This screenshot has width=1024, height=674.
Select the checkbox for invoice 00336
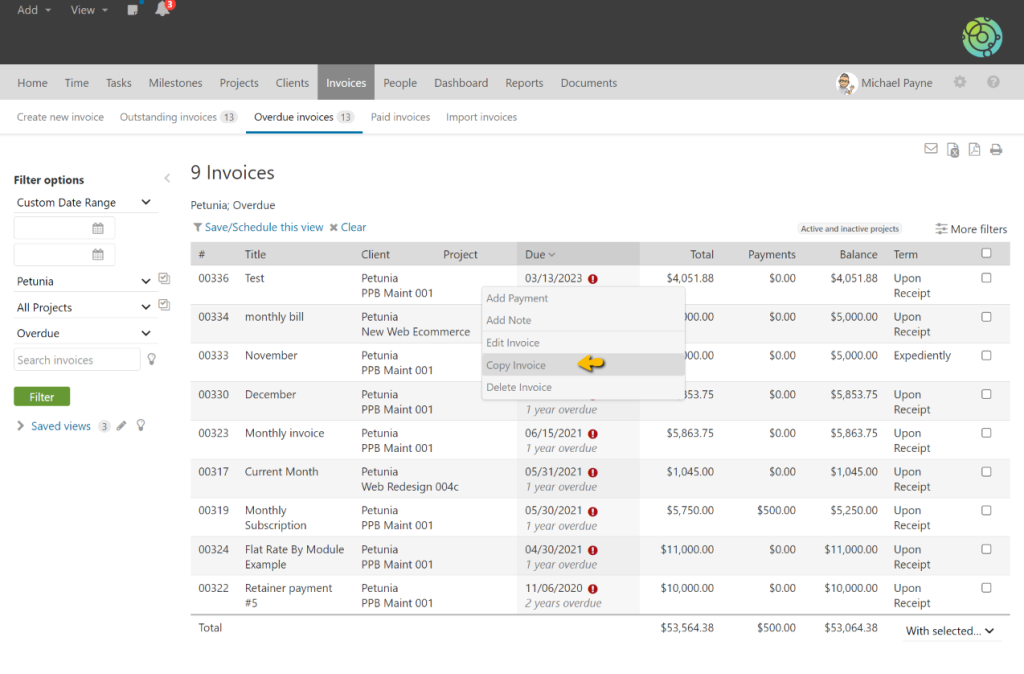(x=986, y=279)
